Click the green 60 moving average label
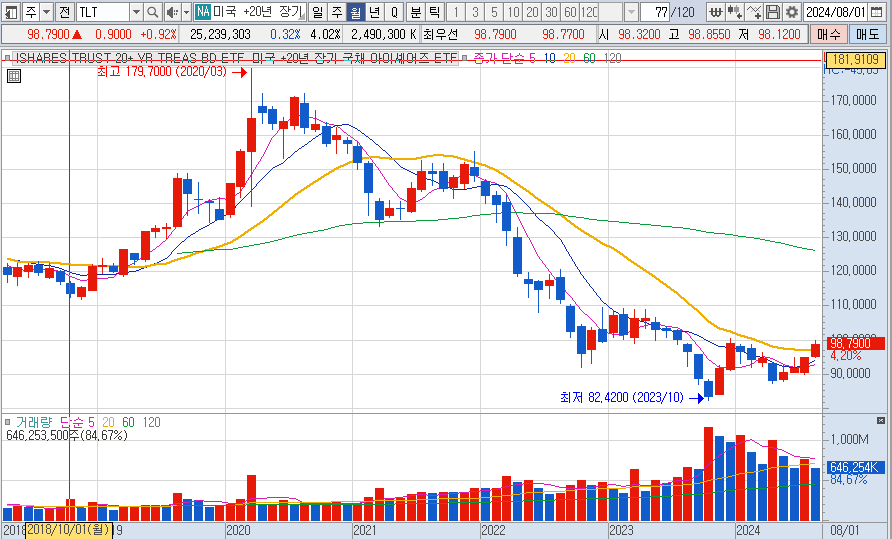Screen dimensions: 892x539 pos(589,58)
